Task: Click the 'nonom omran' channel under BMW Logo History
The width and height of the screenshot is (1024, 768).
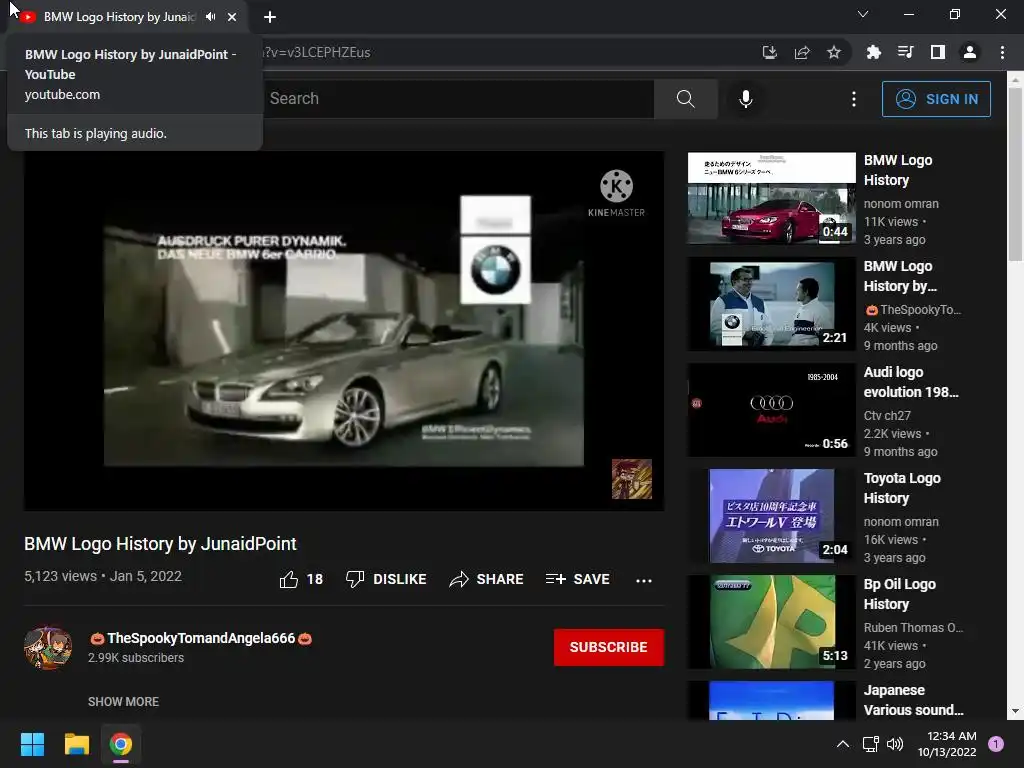Action: (901, 204)
